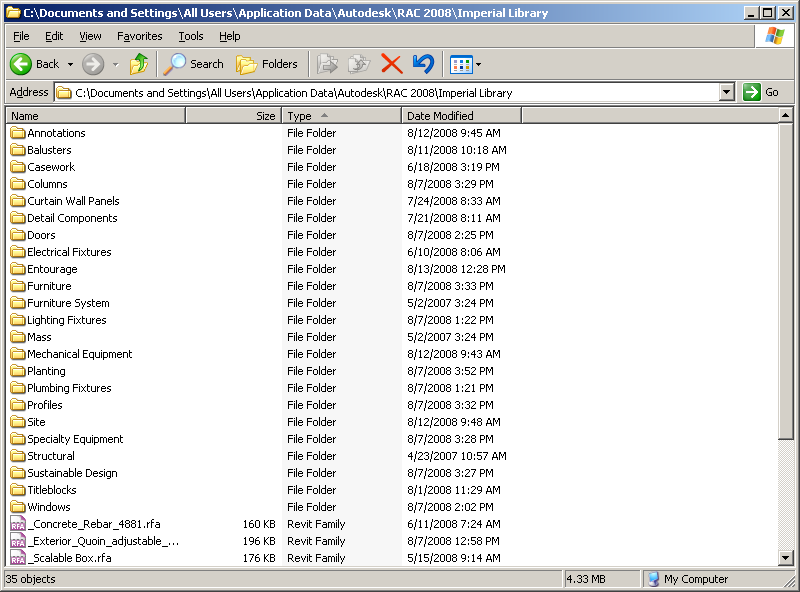Open the Tools menu
The image size is (800, 592).
pyautogui.click(x=191, y=36)
